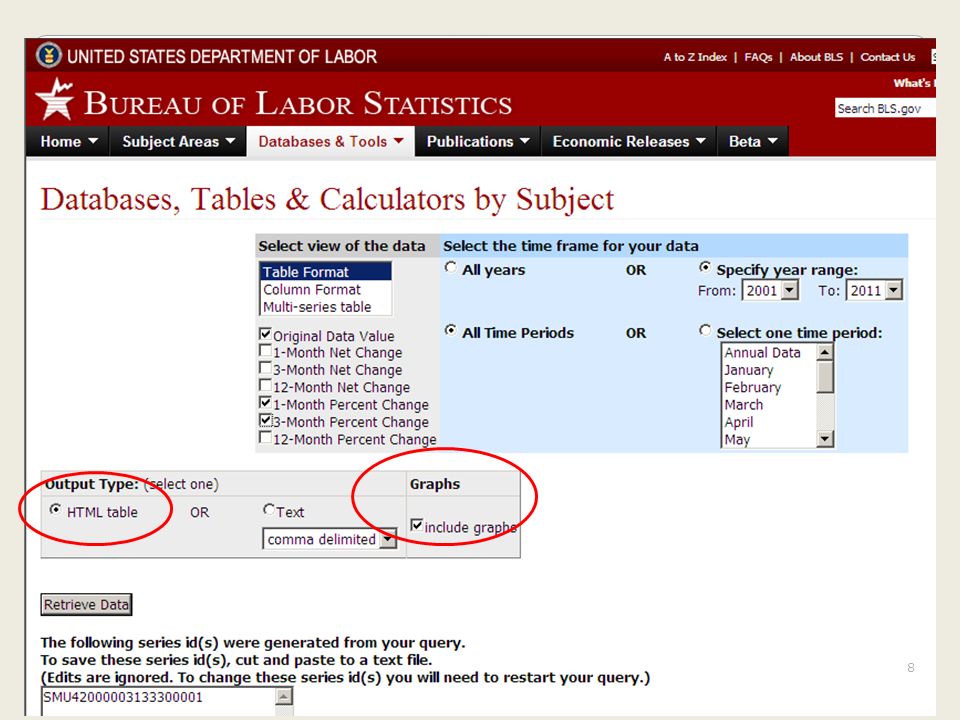960x720 pixels.
Task: Click the BLS star logo
Action: (x=54, y=99)
